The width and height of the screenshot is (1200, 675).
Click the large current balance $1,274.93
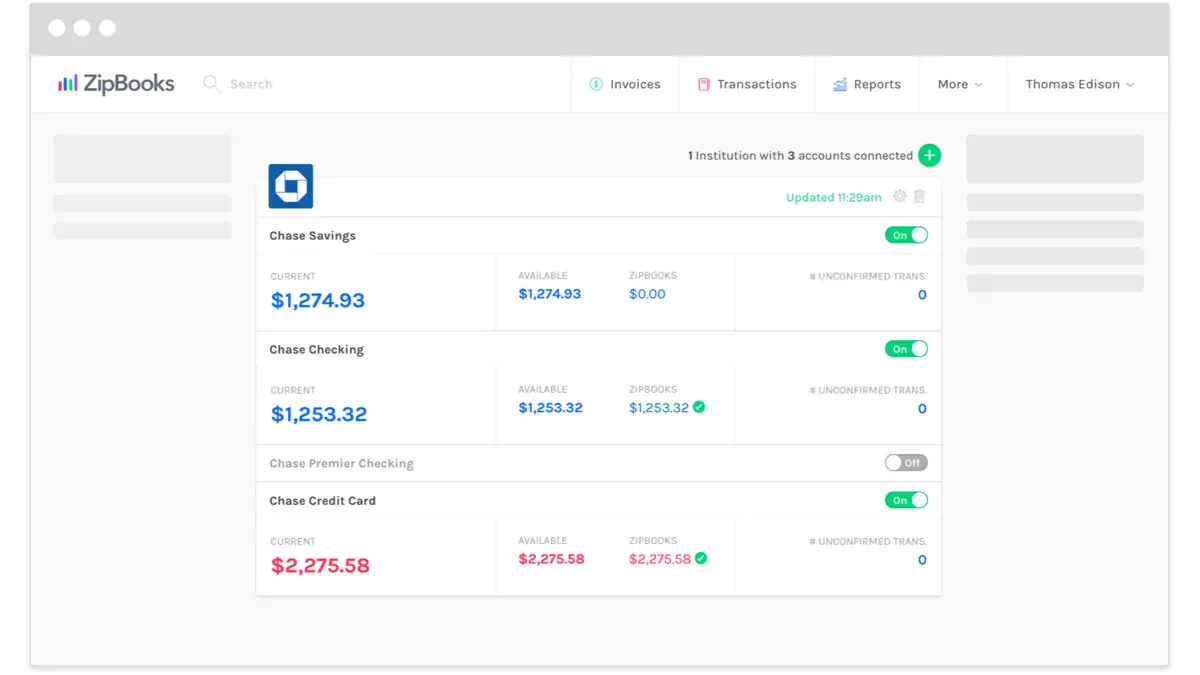pyautogui.click(x=318, y=300)
